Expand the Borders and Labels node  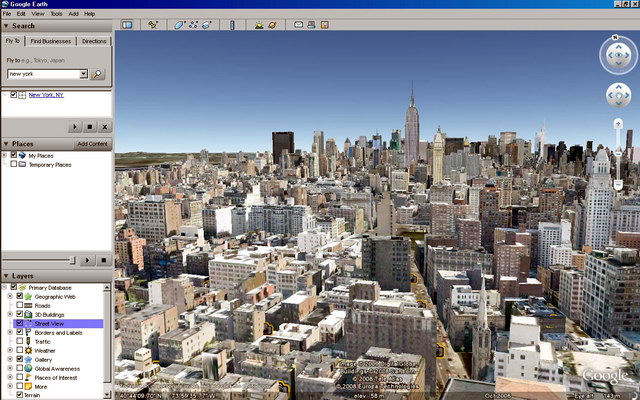(10, 332)
